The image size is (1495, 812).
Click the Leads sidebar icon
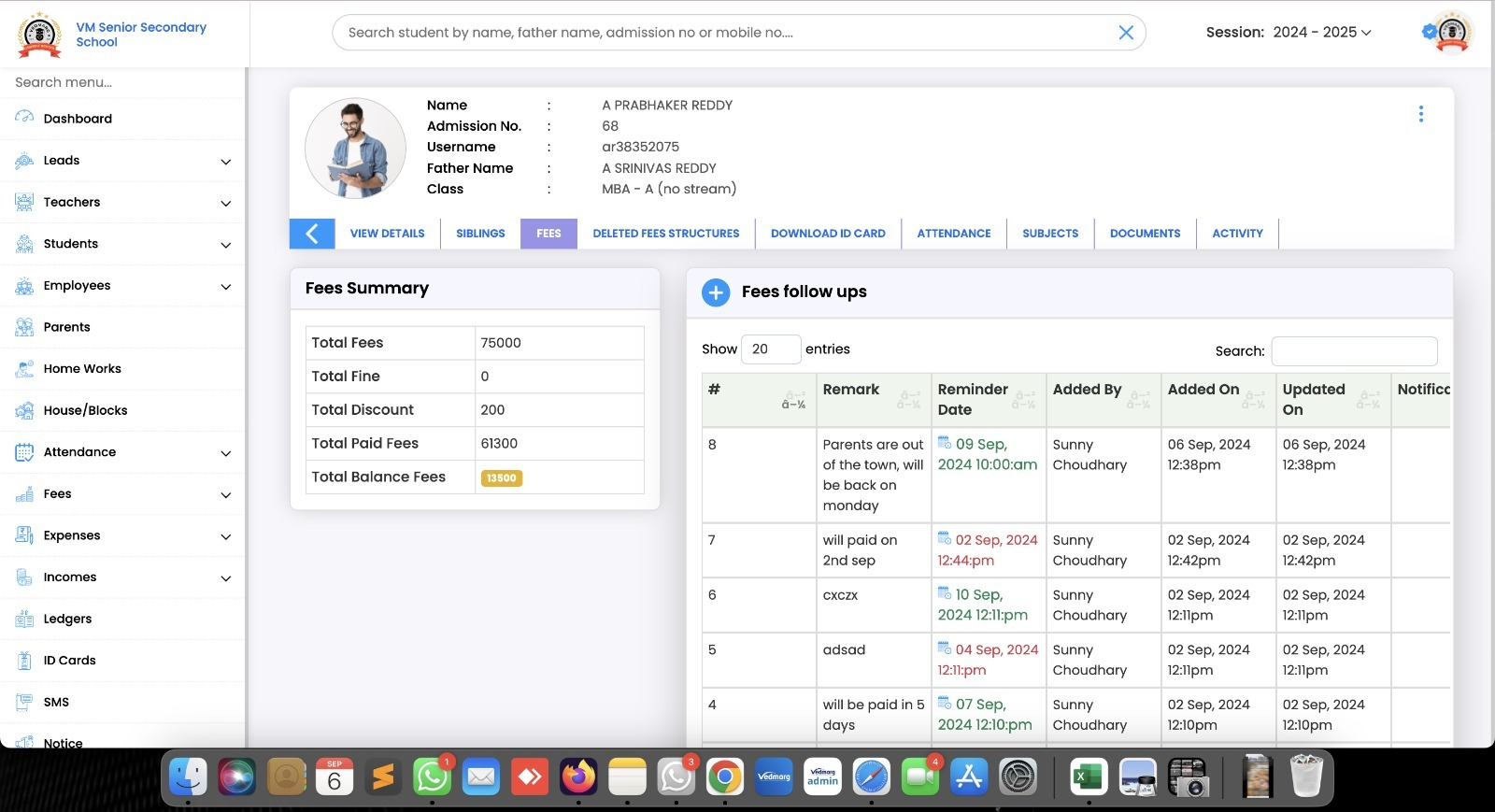click(x=24, y=161)
